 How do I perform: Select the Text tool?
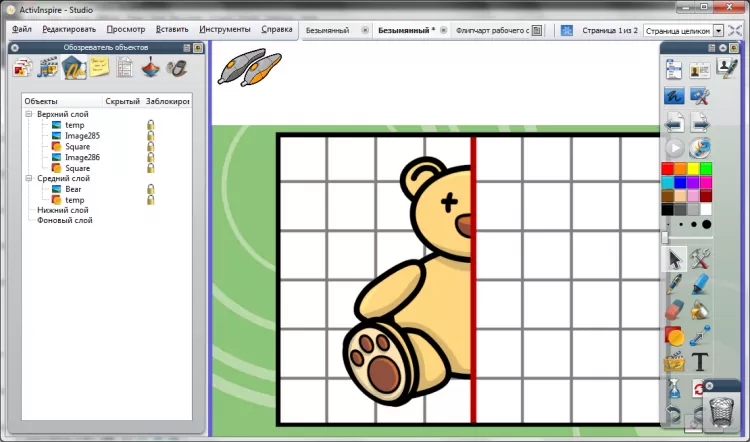click(700, 361)
